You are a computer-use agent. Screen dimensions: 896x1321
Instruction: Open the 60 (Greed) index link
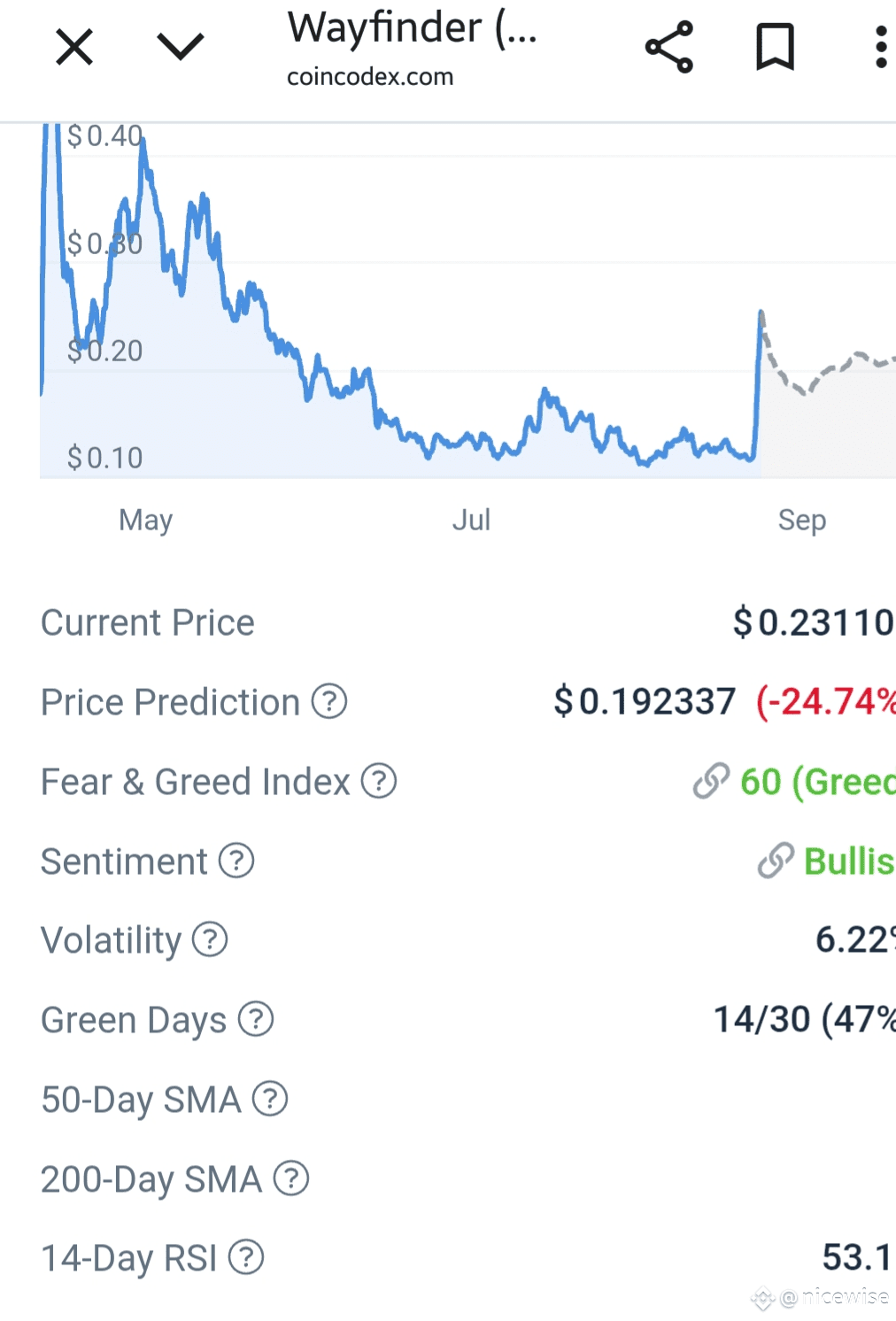794,782
